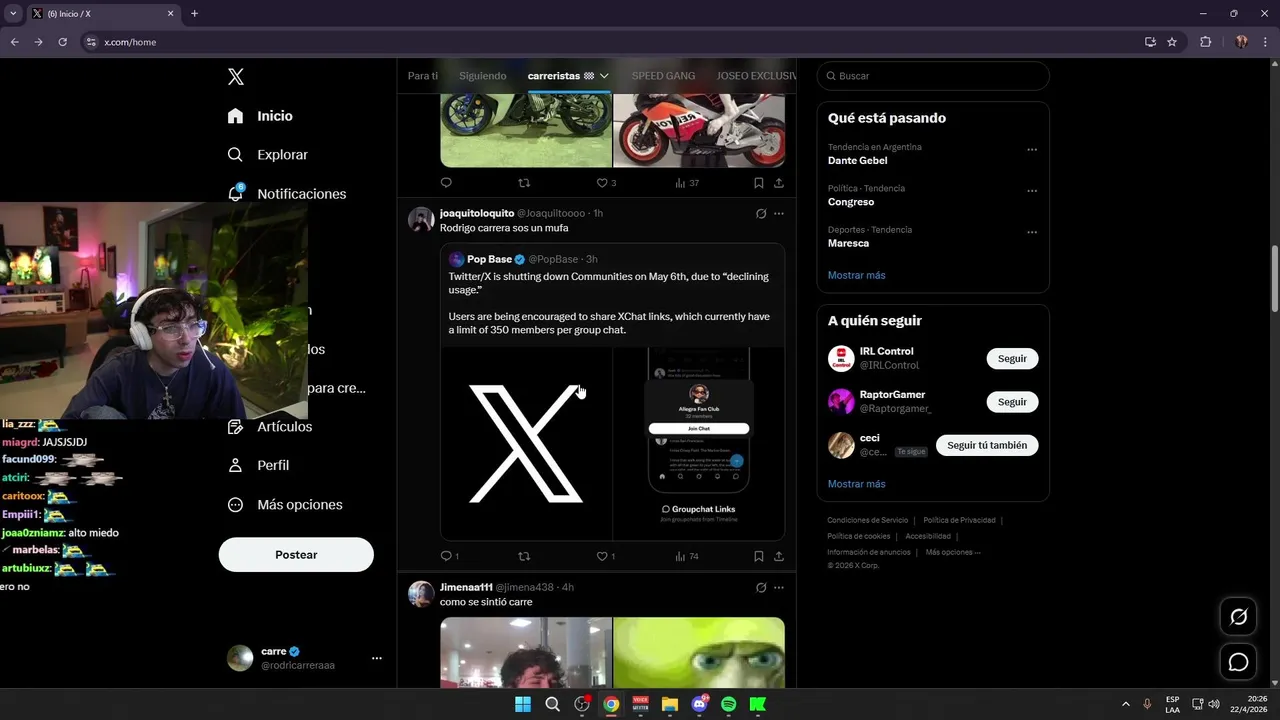Reply to joaquitoloquito's post
This screenshot has height=720, width=1280.
point(446,556)
